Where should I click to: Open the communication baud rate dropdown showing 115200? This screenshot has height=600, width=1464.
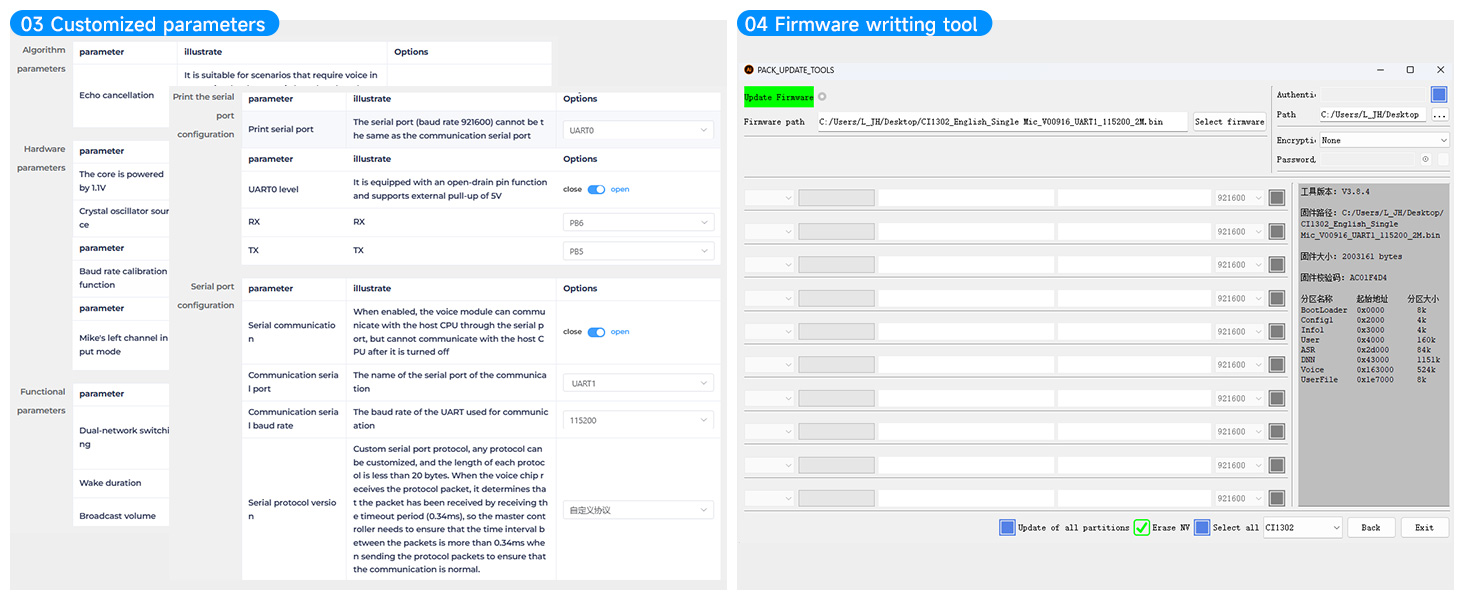638,420
